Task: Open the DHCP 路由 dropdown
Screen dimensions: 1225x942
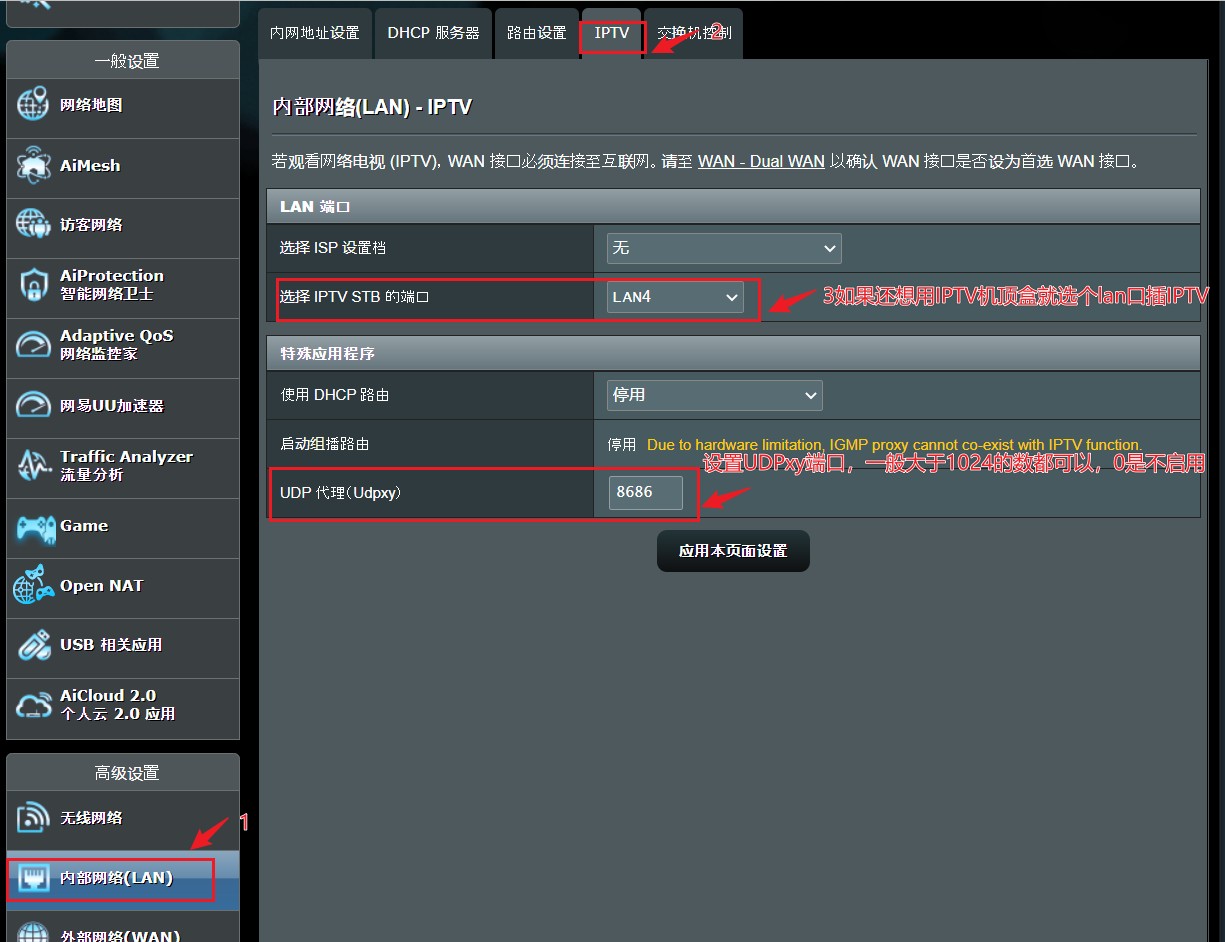Action: pyautogui.click(x=713, y=395)
